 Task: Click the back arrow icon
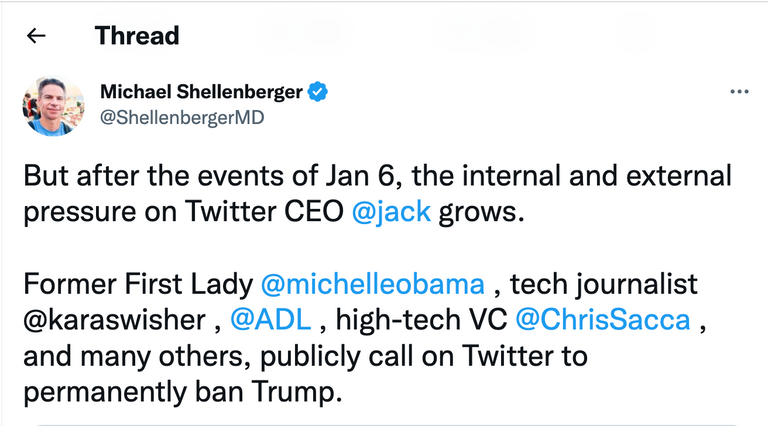pyautogui.click(x=36, y=36)
